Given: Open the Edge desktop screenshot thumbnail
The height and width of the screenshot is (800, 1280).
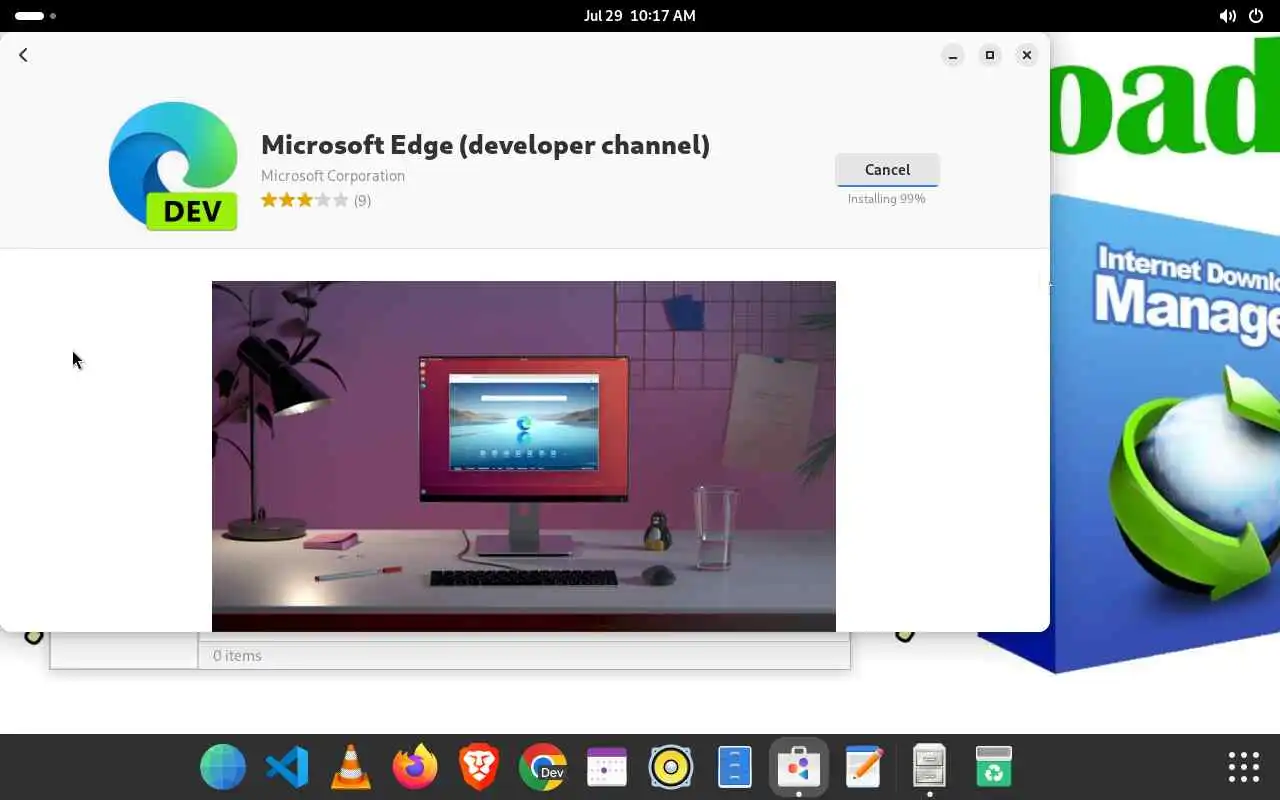Looking at the screenshot, I should (x=524, y=456).
